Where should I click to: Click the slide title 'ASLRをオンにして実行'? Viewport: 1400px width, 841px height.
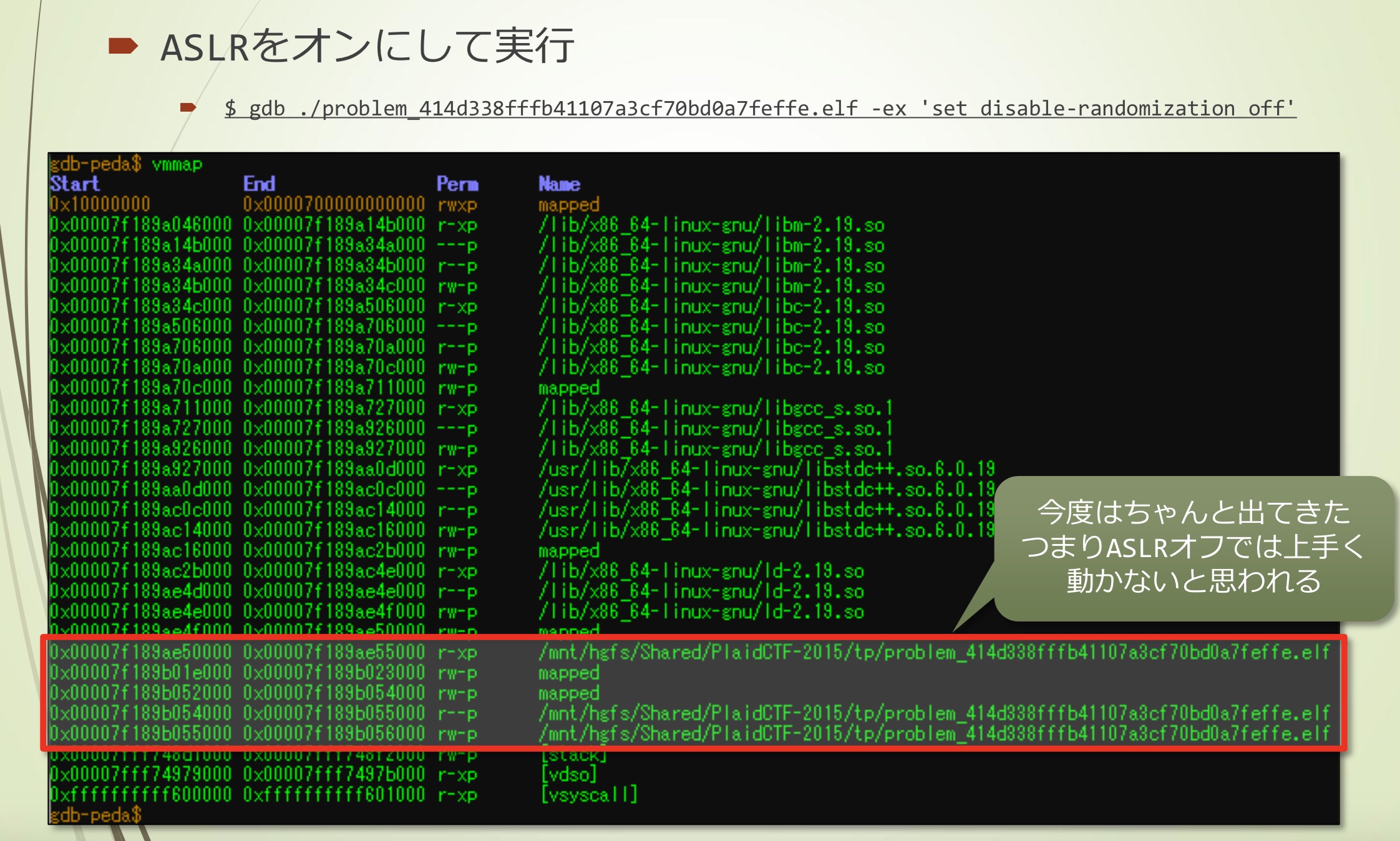367,47
